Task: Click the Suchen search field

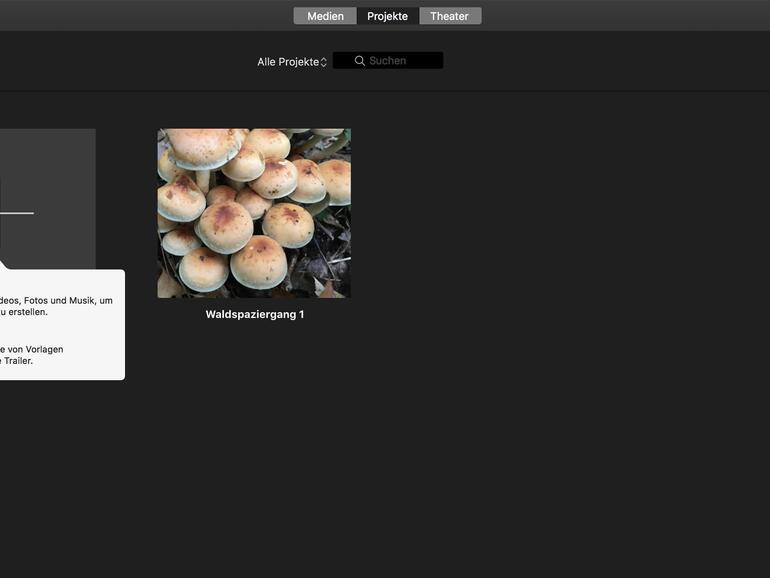Action: point(388,60)
